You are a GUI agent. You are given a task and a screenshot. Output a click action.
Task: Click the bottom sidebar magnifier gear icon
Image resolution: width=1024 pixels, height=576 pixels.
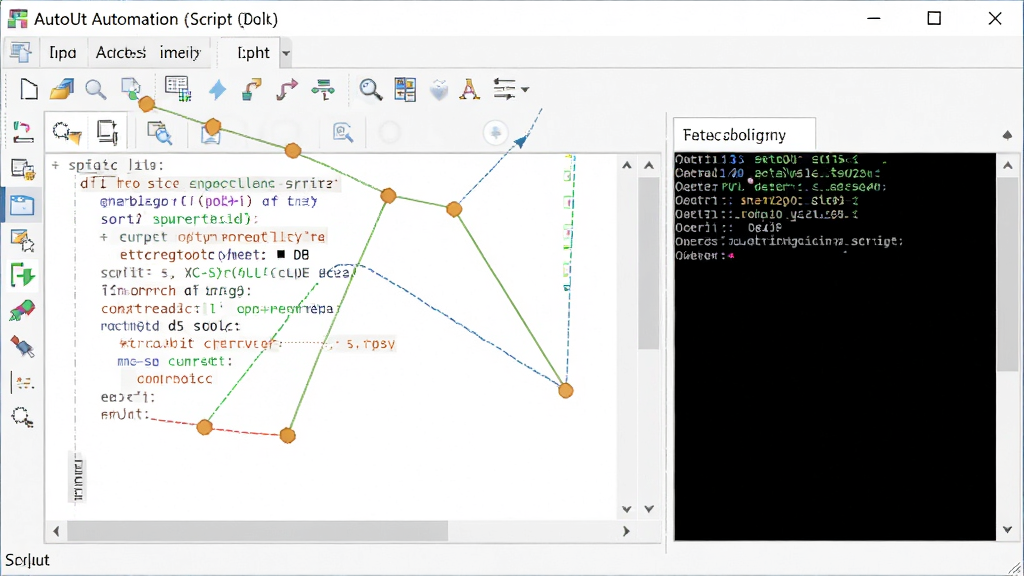point(22,417)
